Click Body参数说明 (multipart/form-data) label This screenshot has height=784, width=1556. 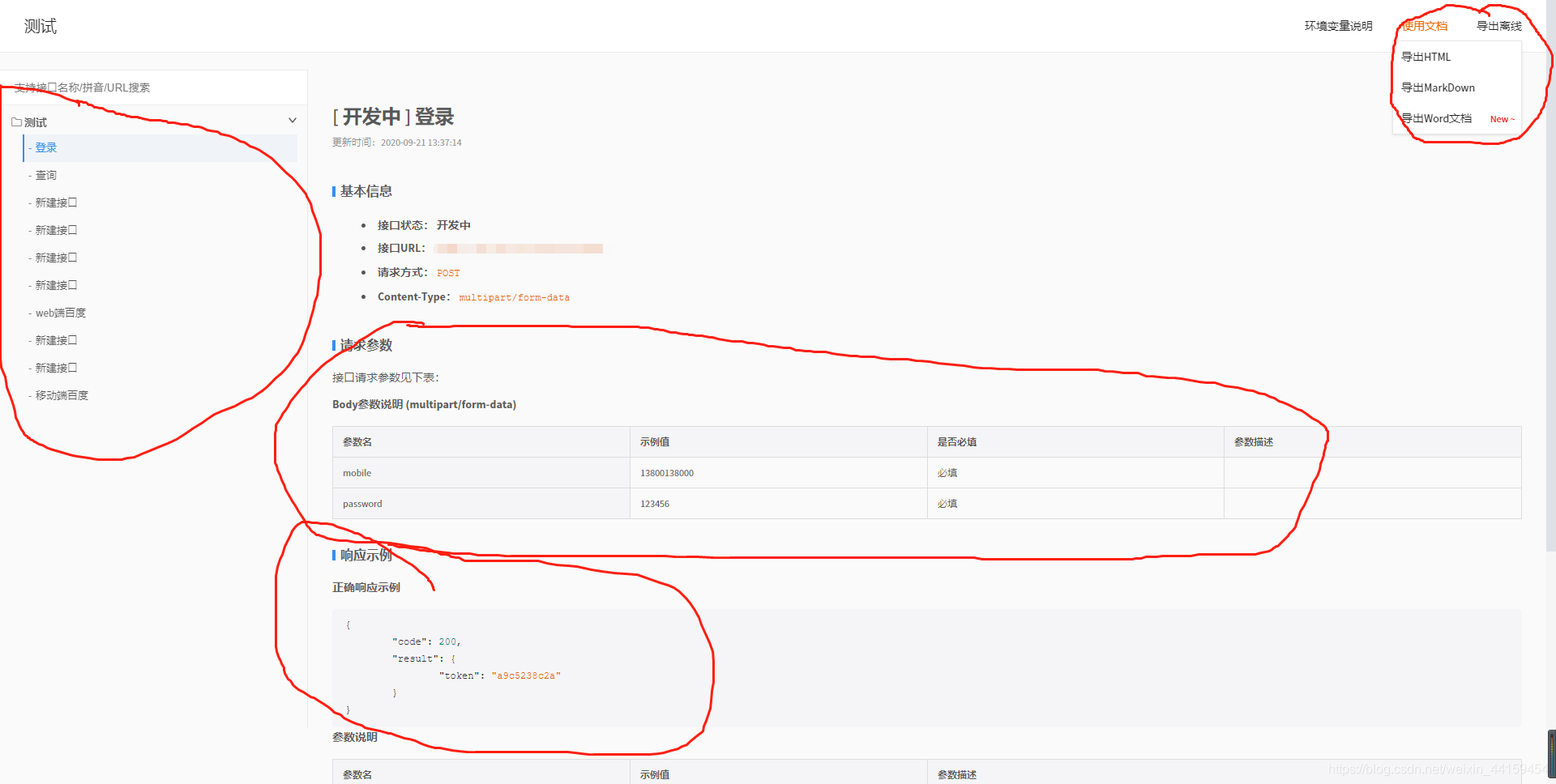point(424,404)
